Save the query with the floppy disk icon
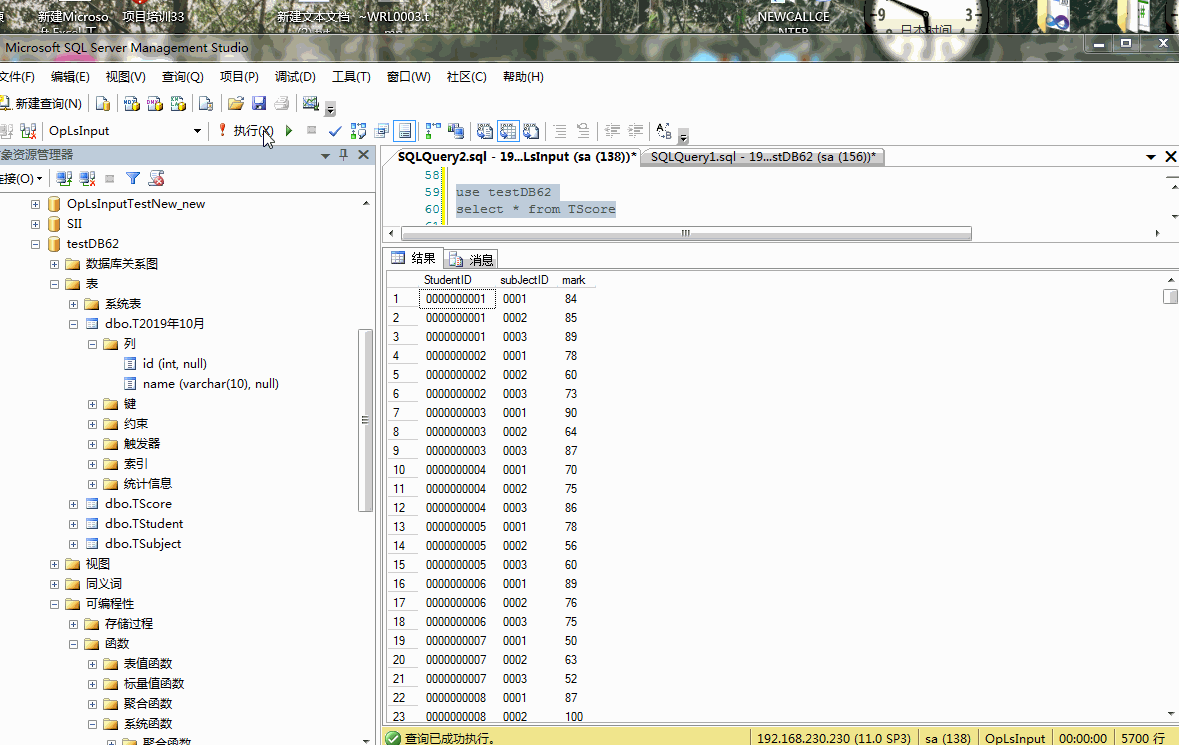 coord(259,104)
